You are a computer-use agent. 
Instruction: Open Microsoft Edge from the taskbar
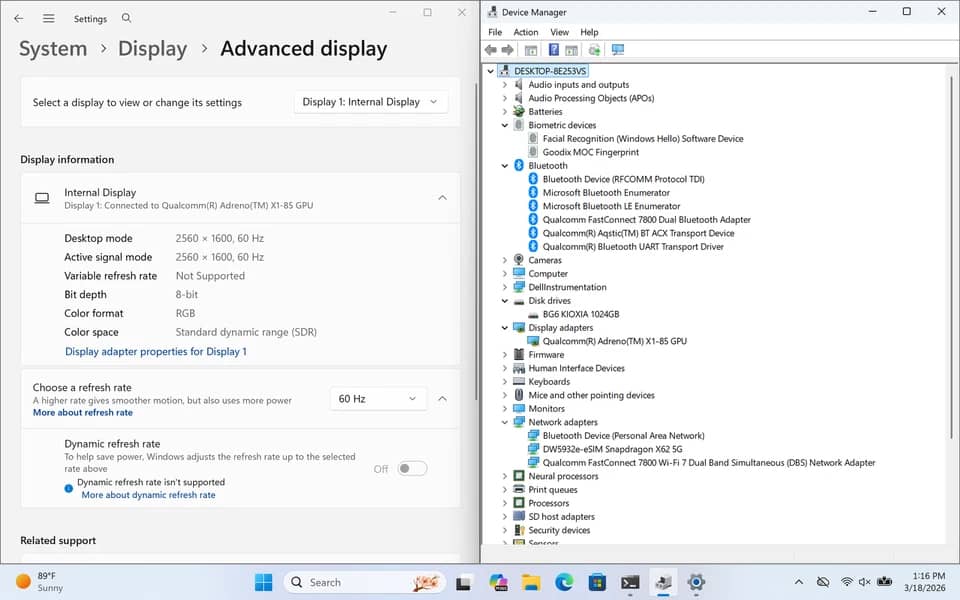click(564, 582)
